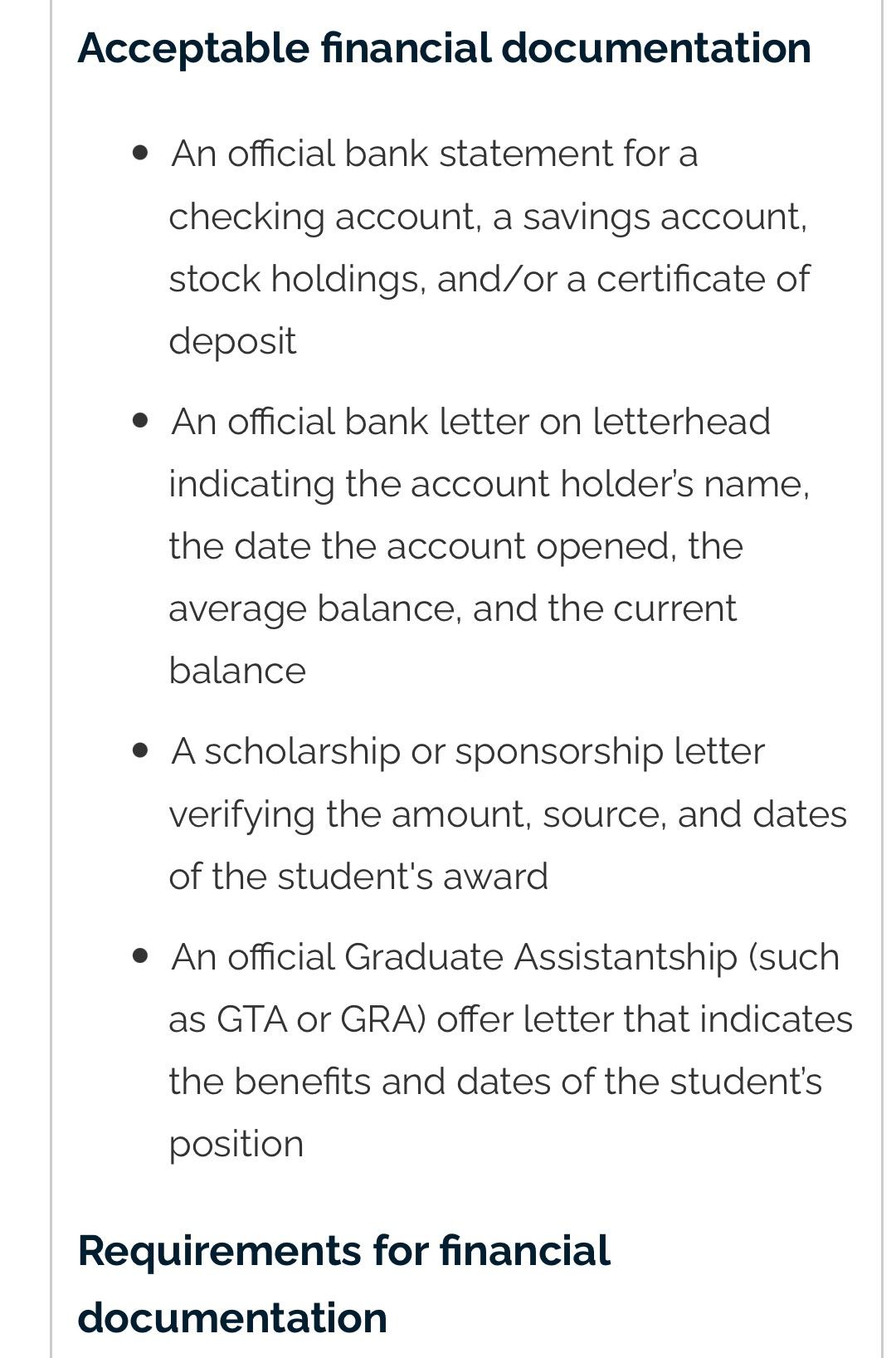This screenshot has width=896, height=1358.
Task: Click the 'Requirements for financial documentation' heading
Action: 343,1283
